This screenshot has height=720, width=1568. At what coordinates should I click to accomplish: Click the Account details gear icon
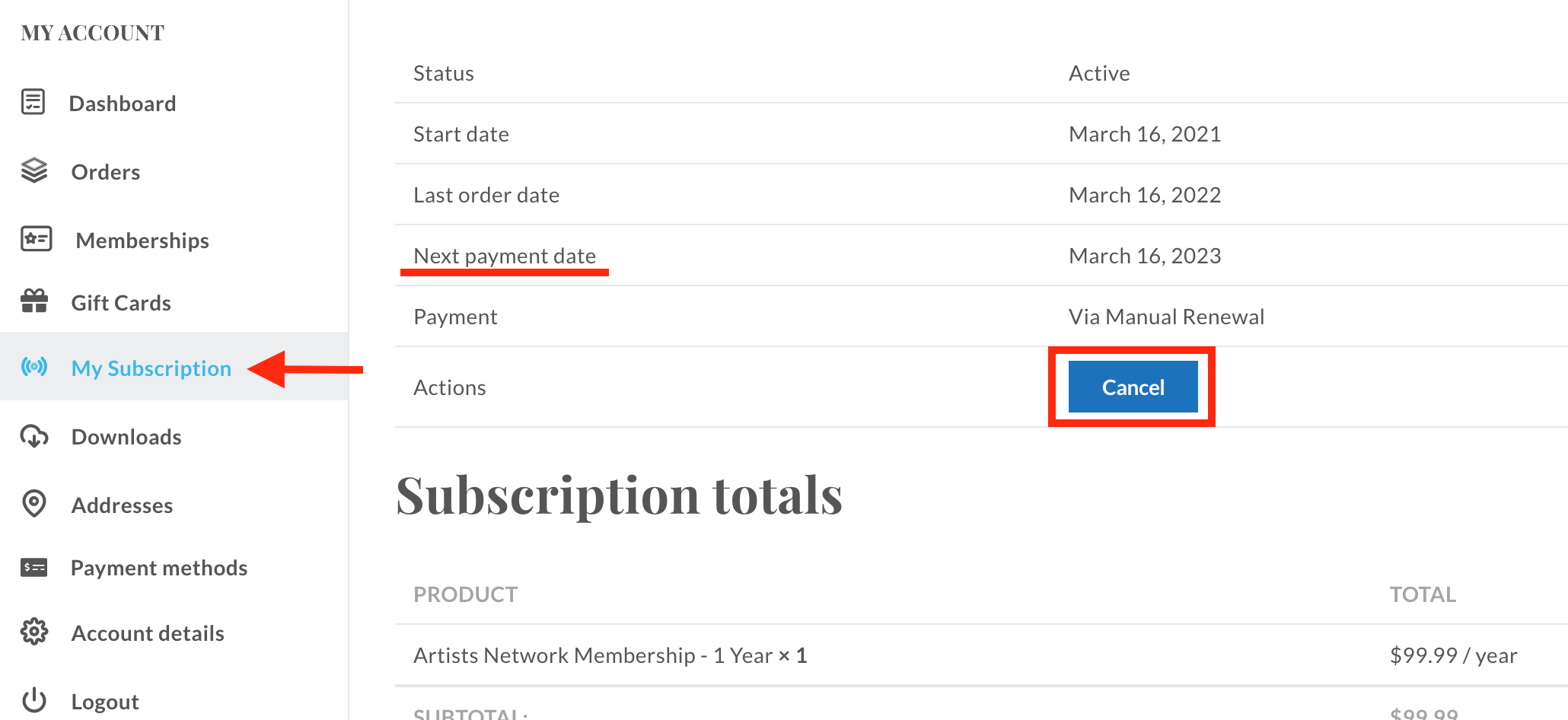pyautogui.click(x=34, y=632)
